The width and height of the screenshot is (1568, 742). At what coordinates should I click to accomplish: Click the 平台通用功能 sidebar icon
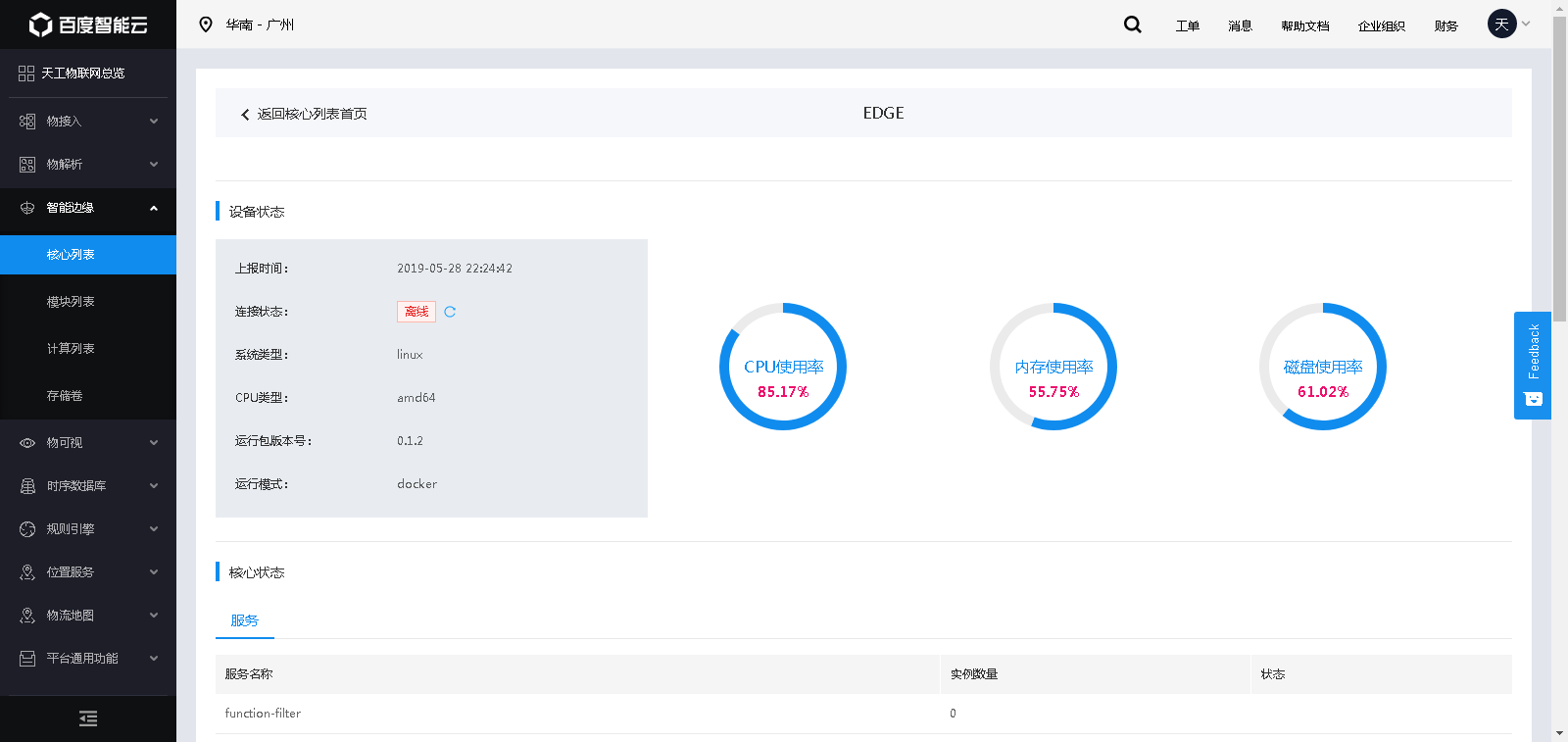coord(27,659)
